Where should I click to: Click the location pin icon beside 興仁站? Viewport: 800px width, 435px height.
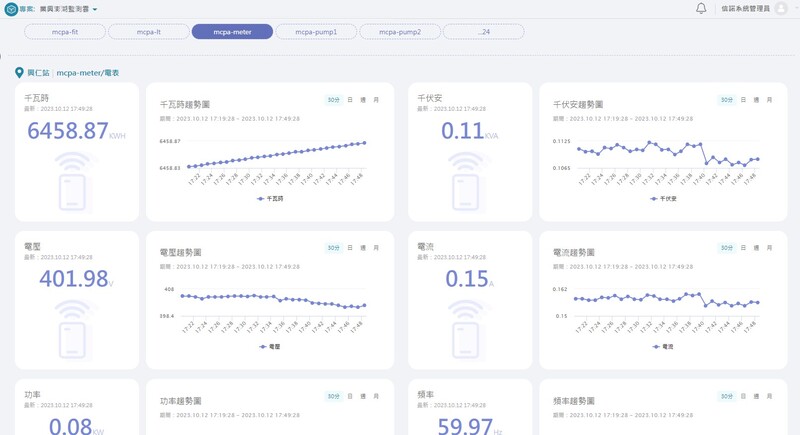click(x=18, y=73)
